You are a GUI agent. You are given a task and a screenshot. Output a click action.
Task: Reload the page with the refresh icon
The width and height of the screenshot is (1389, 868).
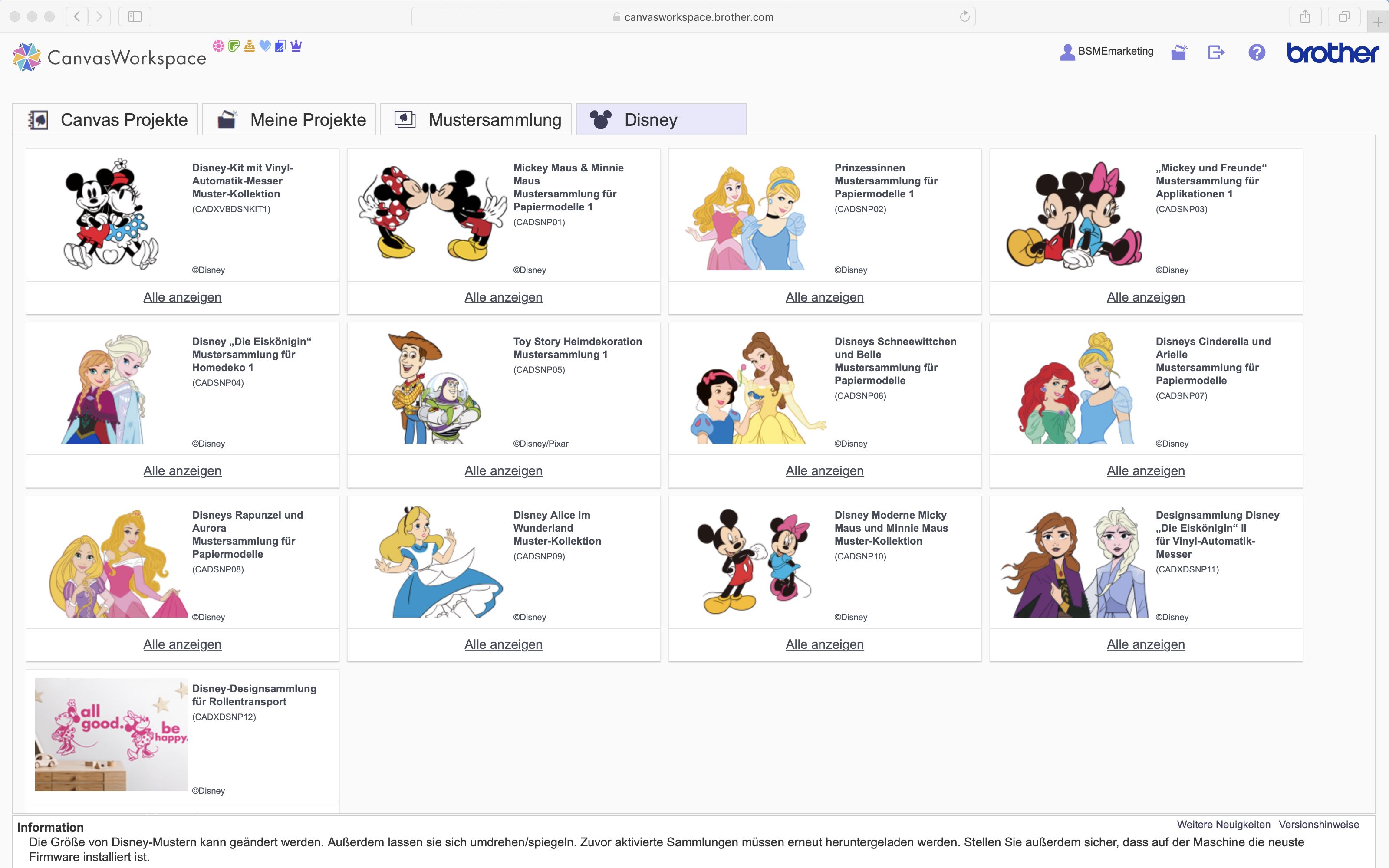tap(965, 16)
